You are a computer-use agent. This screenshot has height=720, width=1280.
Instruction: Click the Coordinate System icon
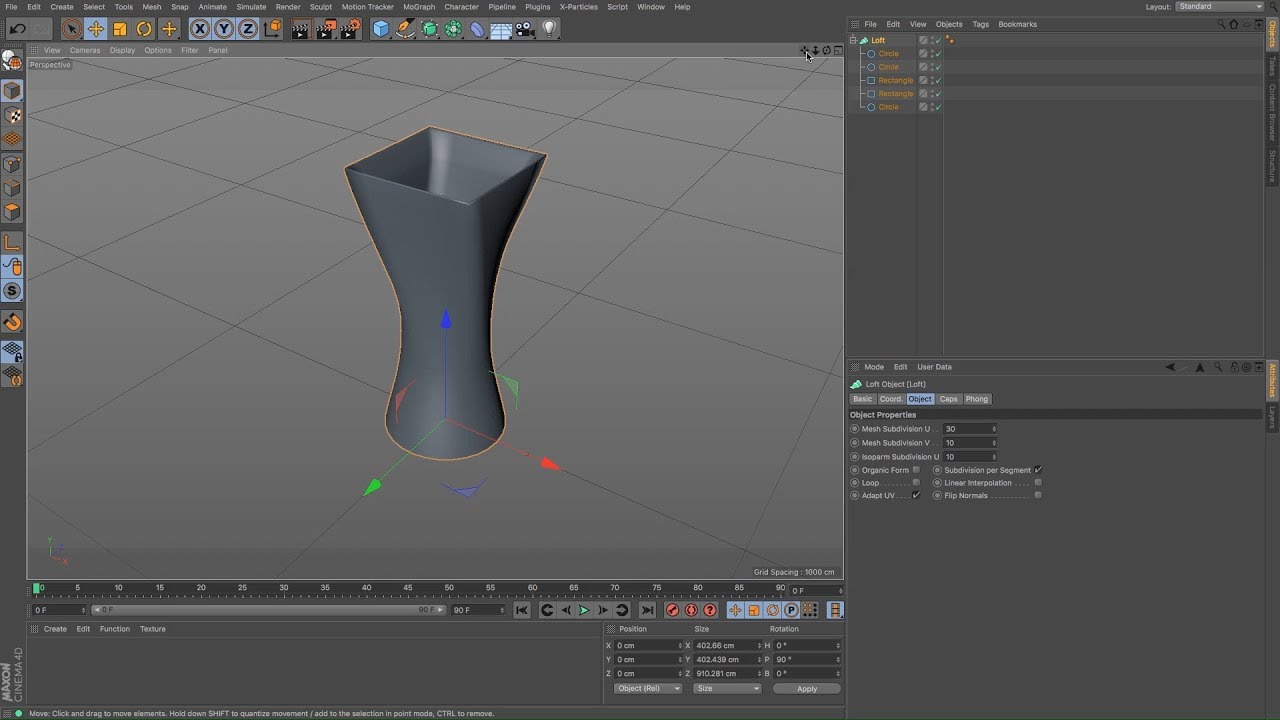click(273, 29)
